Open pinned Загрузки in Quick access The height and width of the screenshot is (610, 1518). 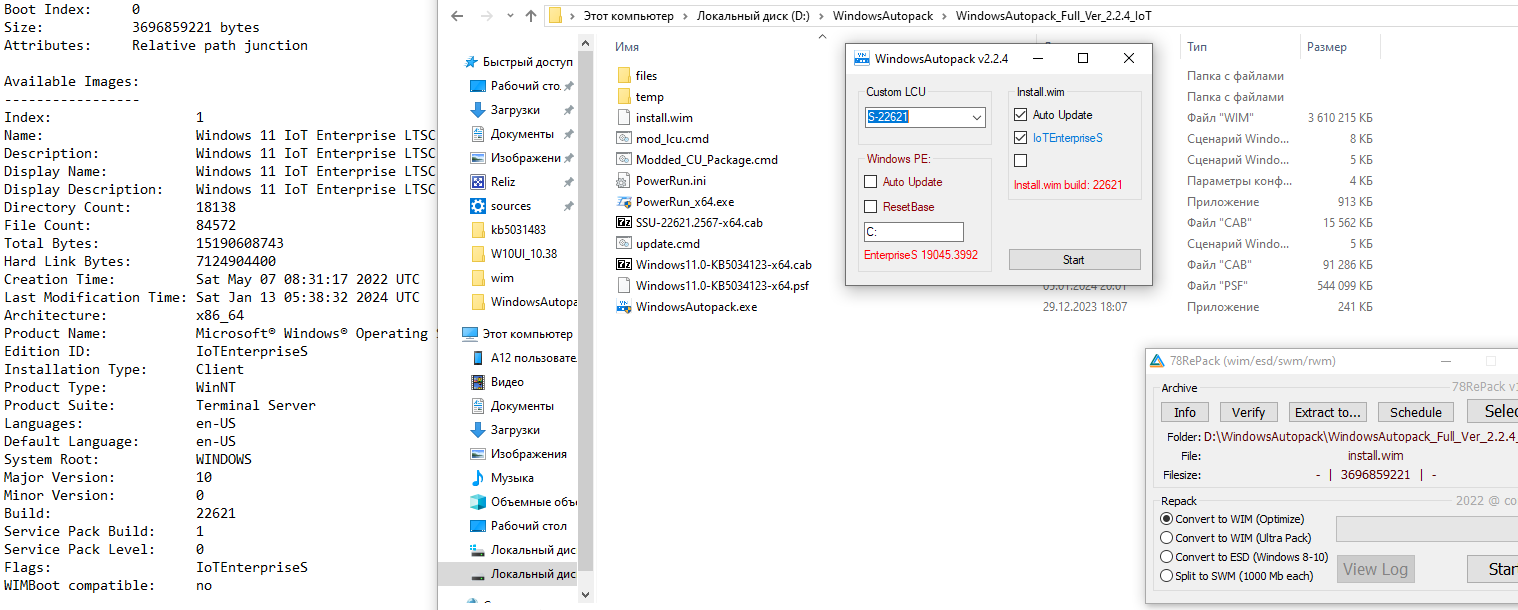[515, 110]
